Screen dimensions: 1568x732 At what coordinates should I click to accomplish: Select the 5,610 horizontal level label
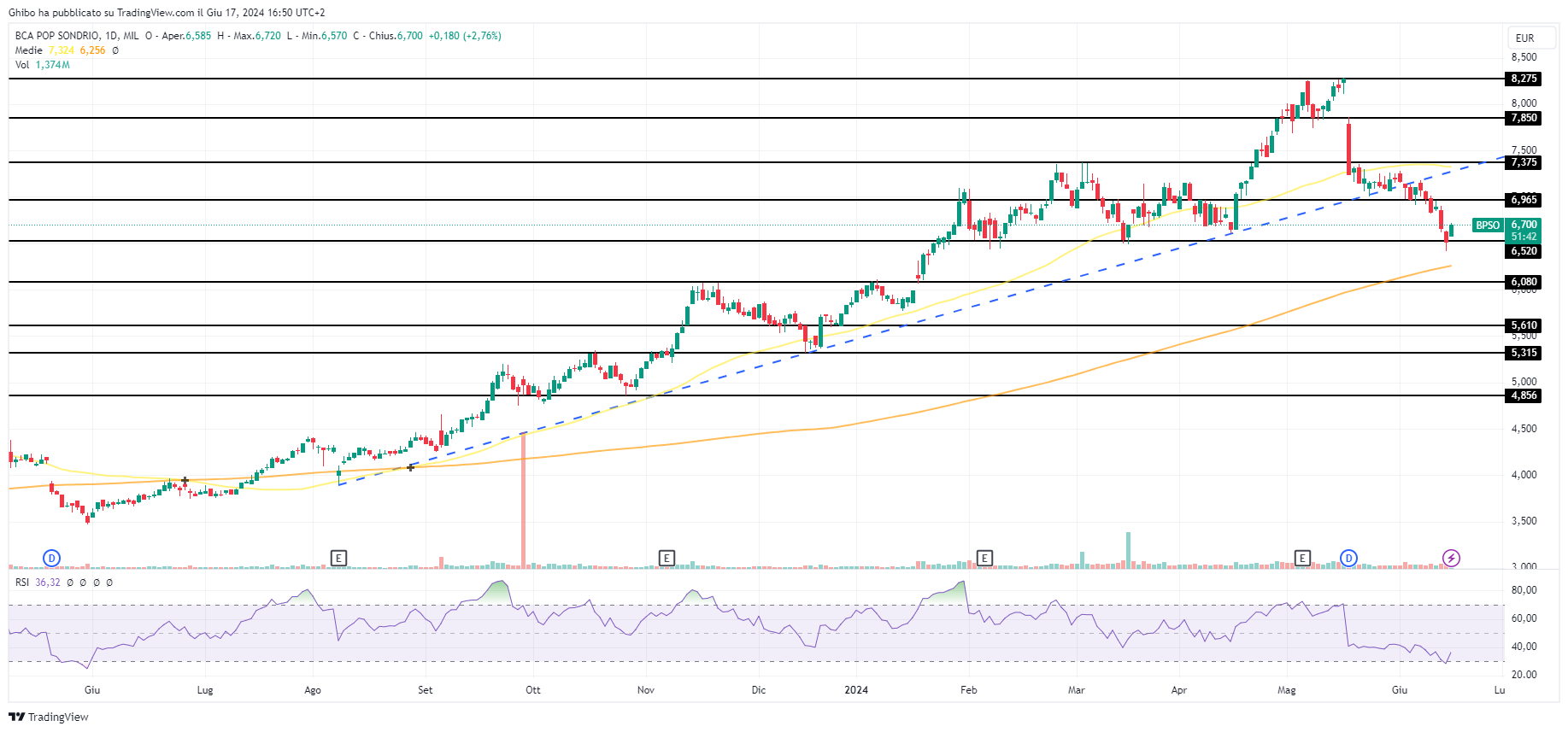click(1524, 325)
